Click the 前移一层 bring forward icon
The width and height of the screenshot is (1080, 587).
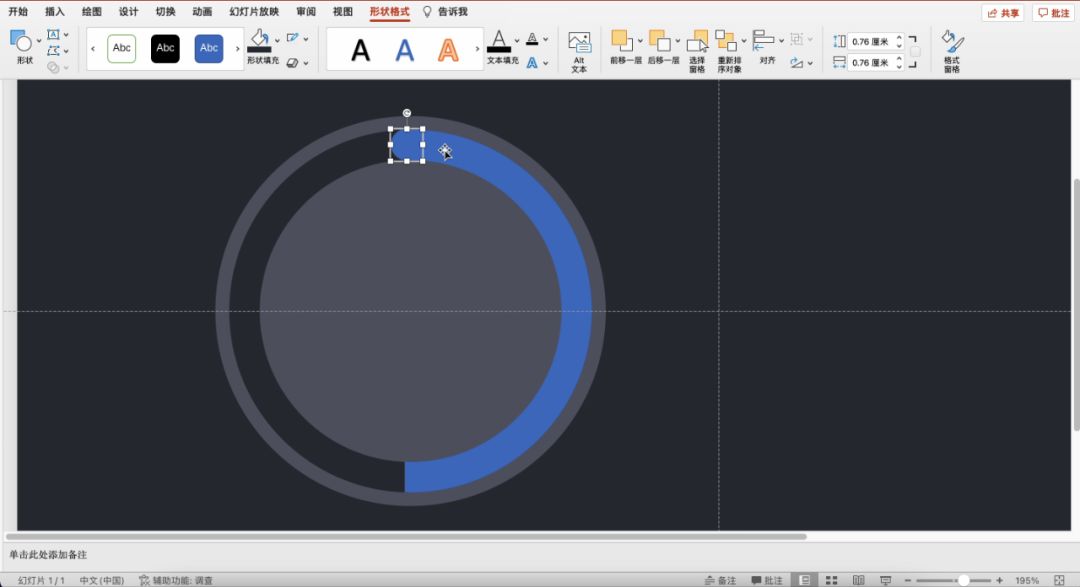621,41
